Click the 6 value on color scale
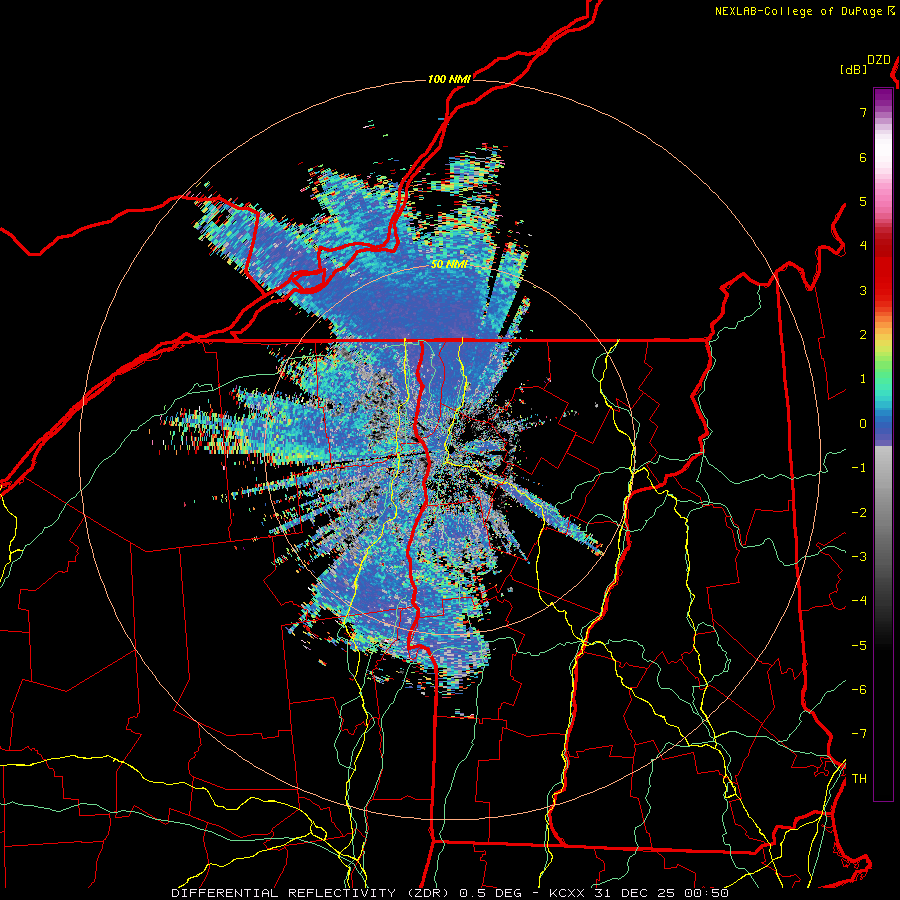Image resolution: width=900 pixels, height=900 pixels. click(x=863, y=157)
